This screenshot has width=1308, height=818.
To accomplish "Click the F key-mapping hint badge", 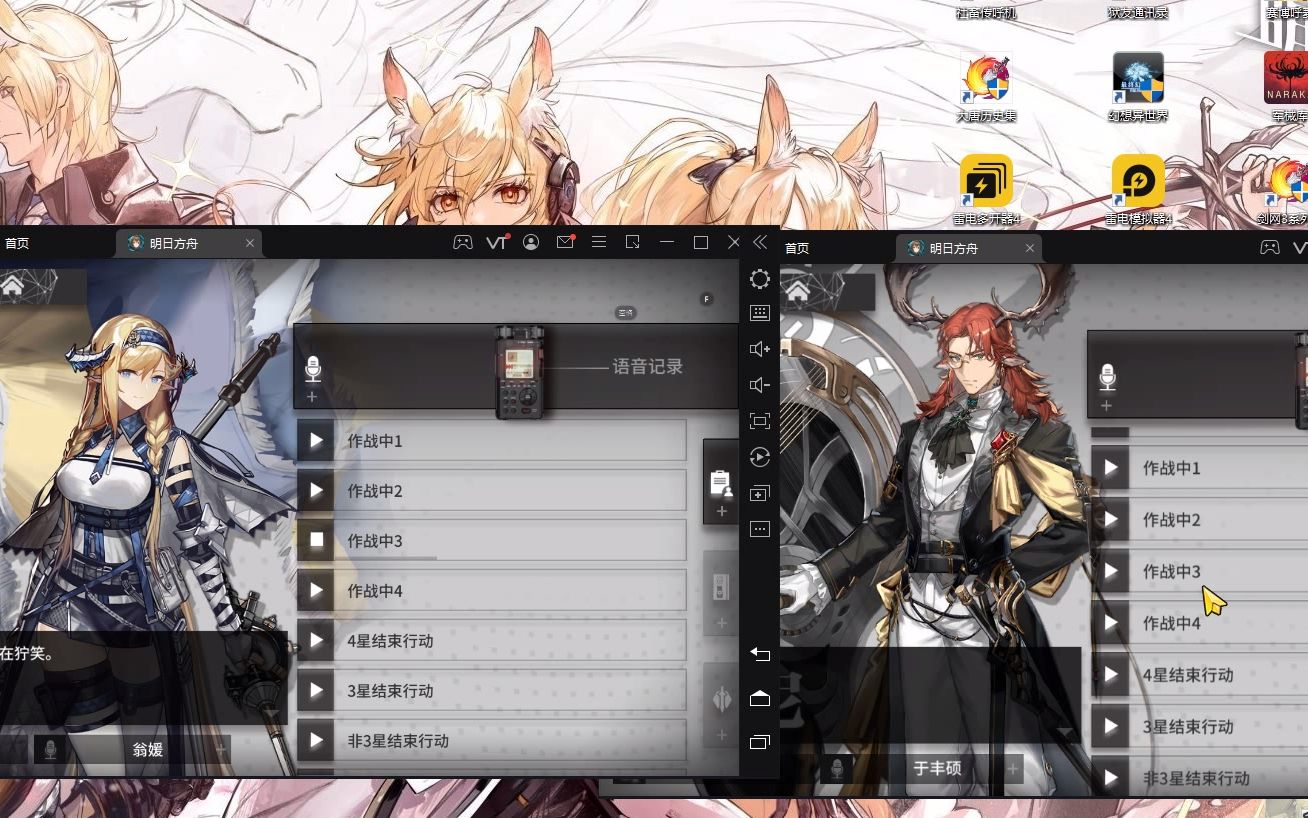I will pyautogui.click(x=706, y=299).
